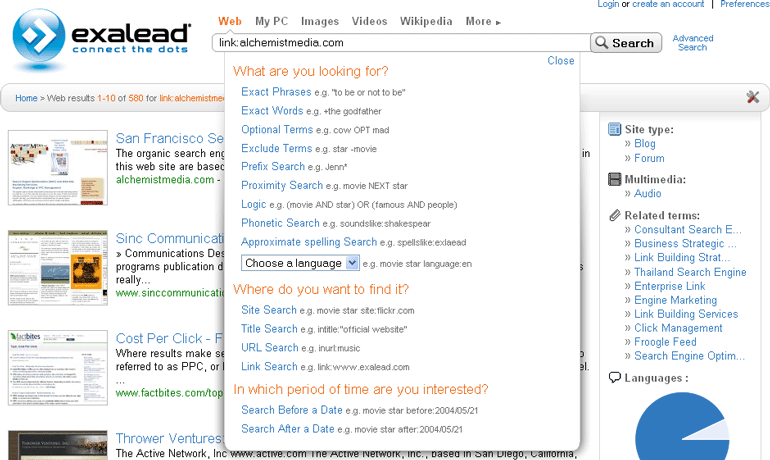Open the Thrower Ventures result title
The height and width of the screenshot is (460, 770).
pos(169,438)
